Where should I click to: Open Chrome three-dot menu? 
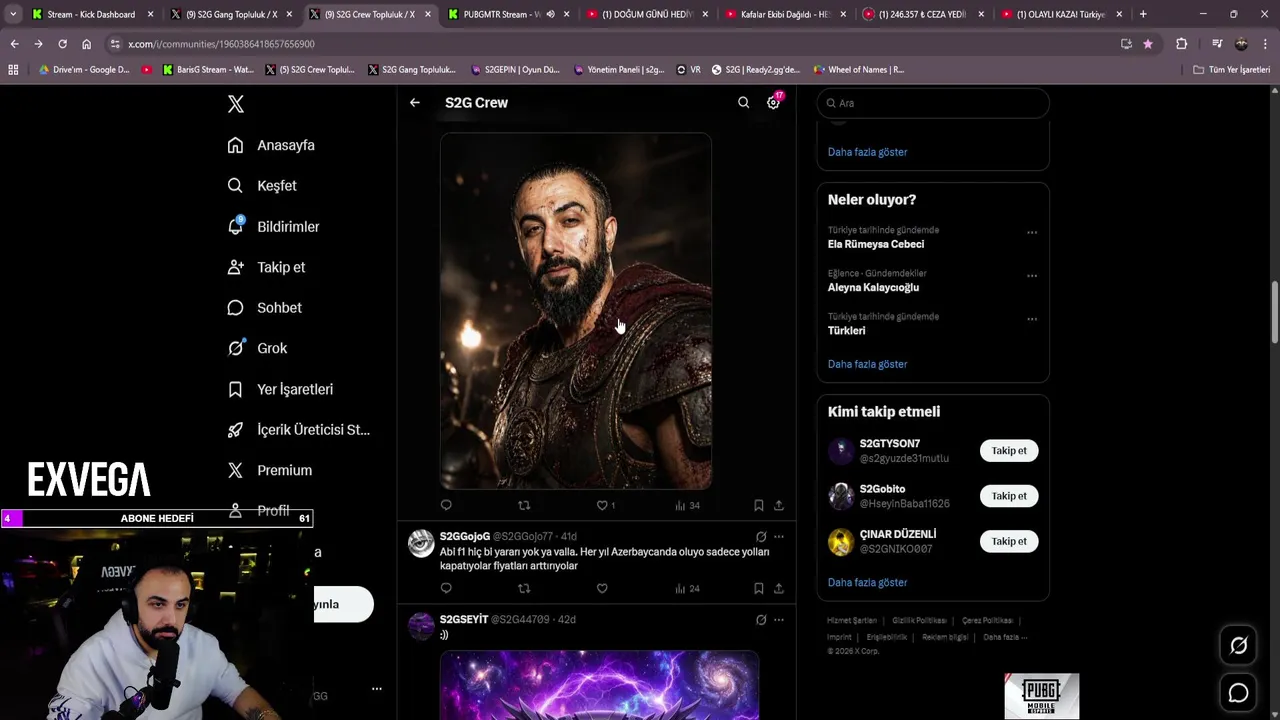[1265, 44]
